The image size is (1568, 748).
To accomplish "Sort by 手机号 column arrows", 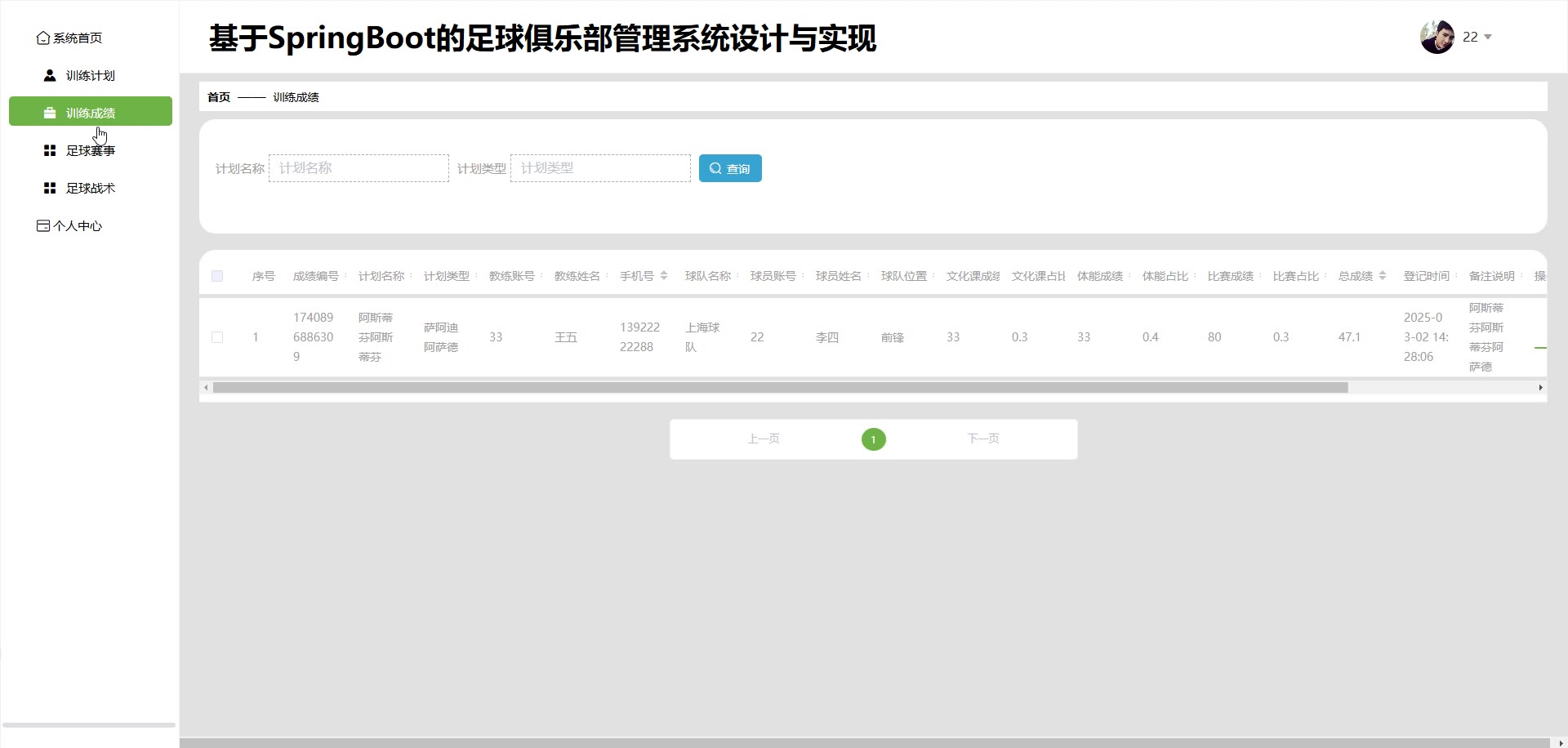I will [x=664, y=276].
